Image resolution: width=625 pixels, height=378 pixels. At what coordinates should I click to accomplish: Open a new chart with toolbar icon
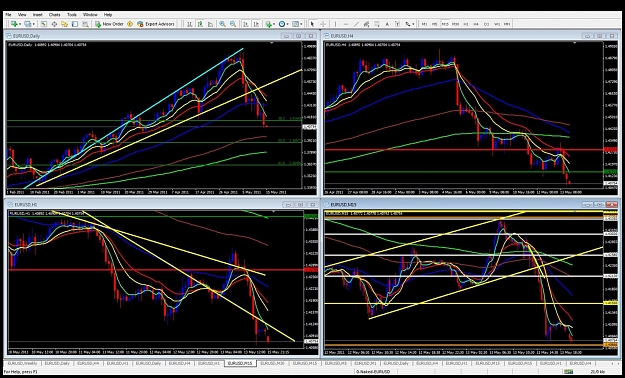(x=14, y=24)
